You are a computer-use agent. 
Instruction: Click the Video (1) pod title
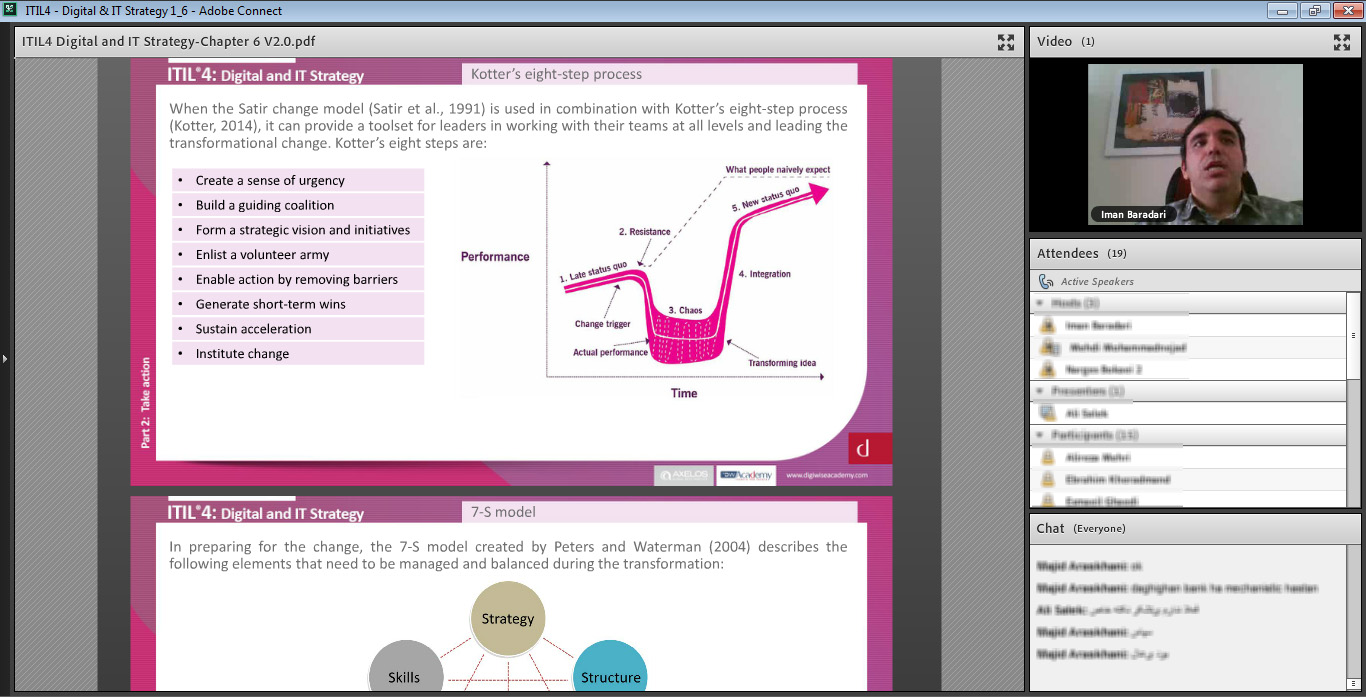coord(1066,41)
